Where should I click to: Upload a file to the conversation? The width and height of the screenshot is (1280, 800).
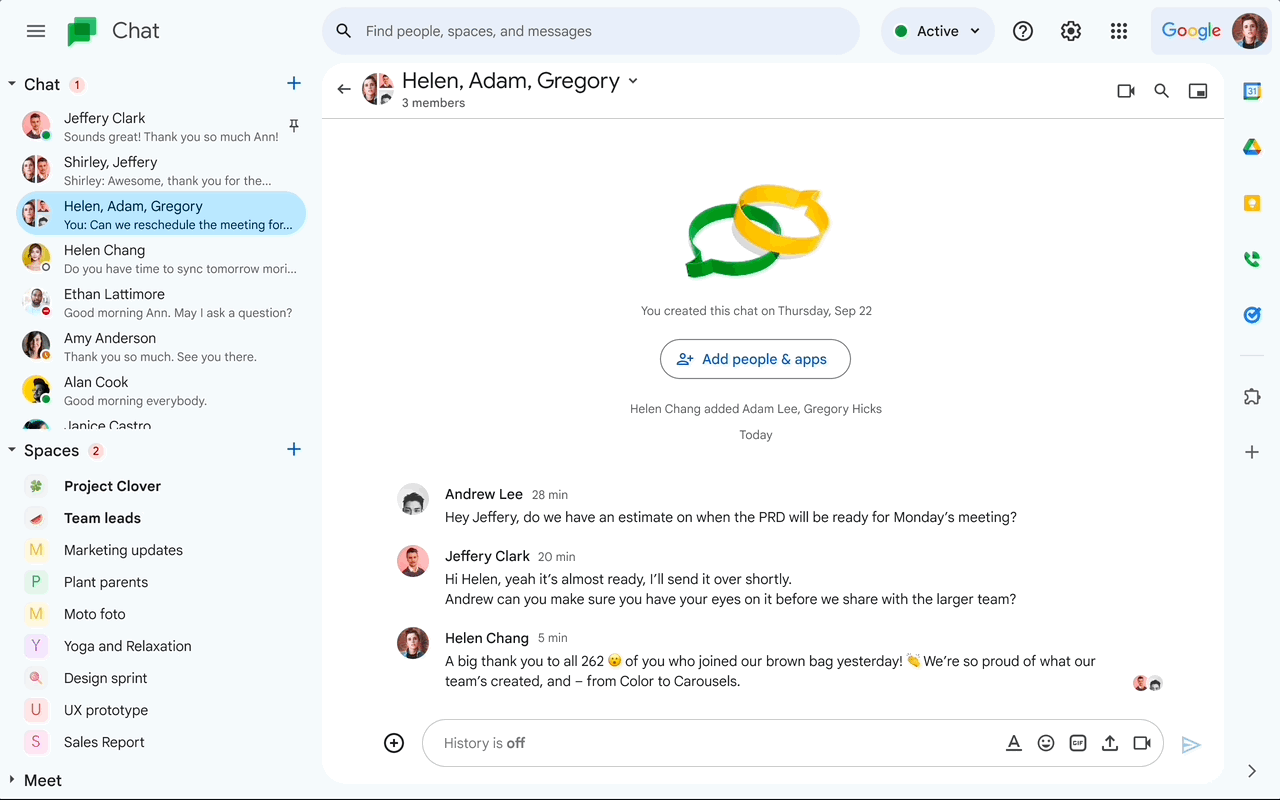[x=1110, y=743]
